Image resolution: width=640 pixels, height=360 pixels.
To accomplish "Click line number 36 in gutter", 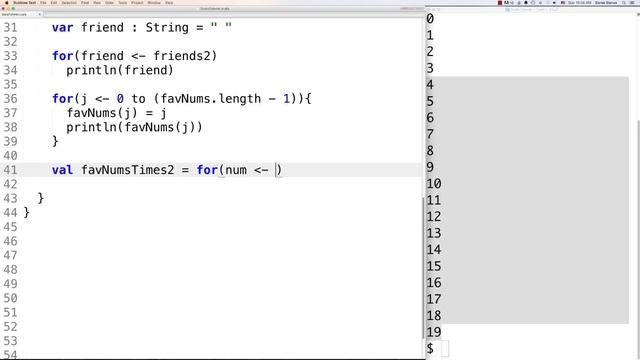I will coord(10,98).
